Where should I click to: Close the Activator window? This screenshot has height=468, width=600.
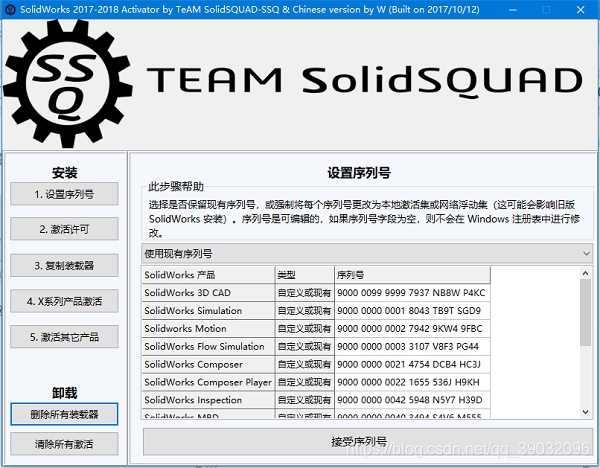(580, 10)
